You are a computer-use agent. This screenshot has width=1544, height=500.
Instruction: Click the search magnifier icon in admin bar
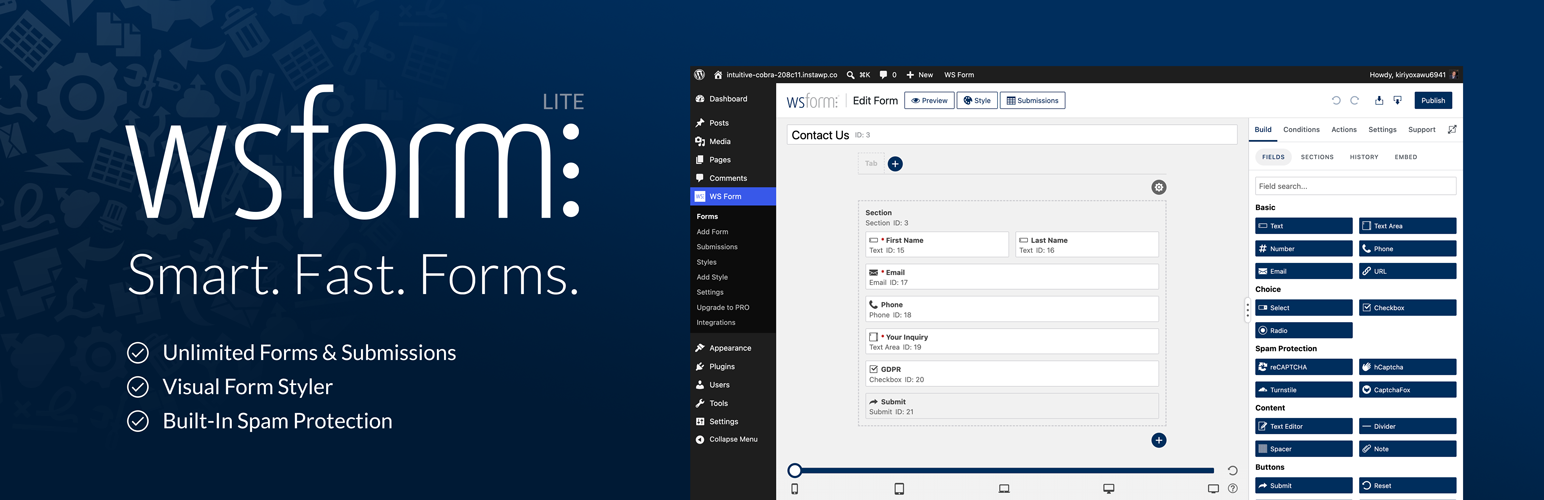[x=851, y=75]
